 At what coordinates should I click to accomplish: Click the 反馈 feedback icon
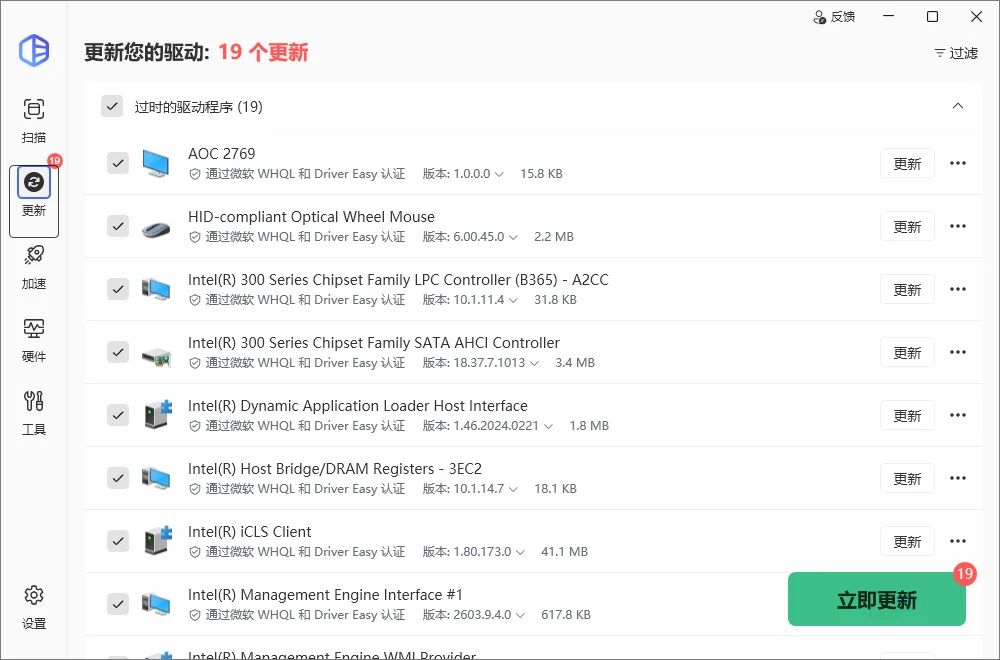click(x=834, y=17)
